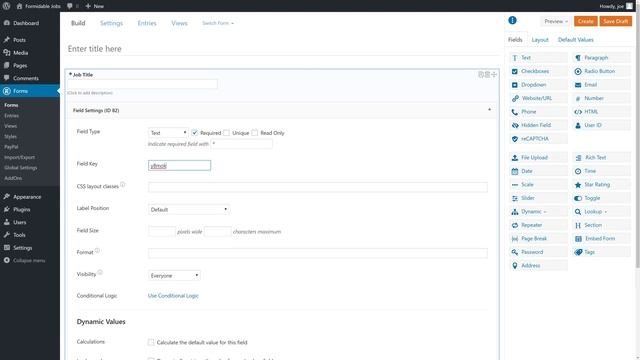
Task: Open the Field Type dropdown
Action: 168,133
